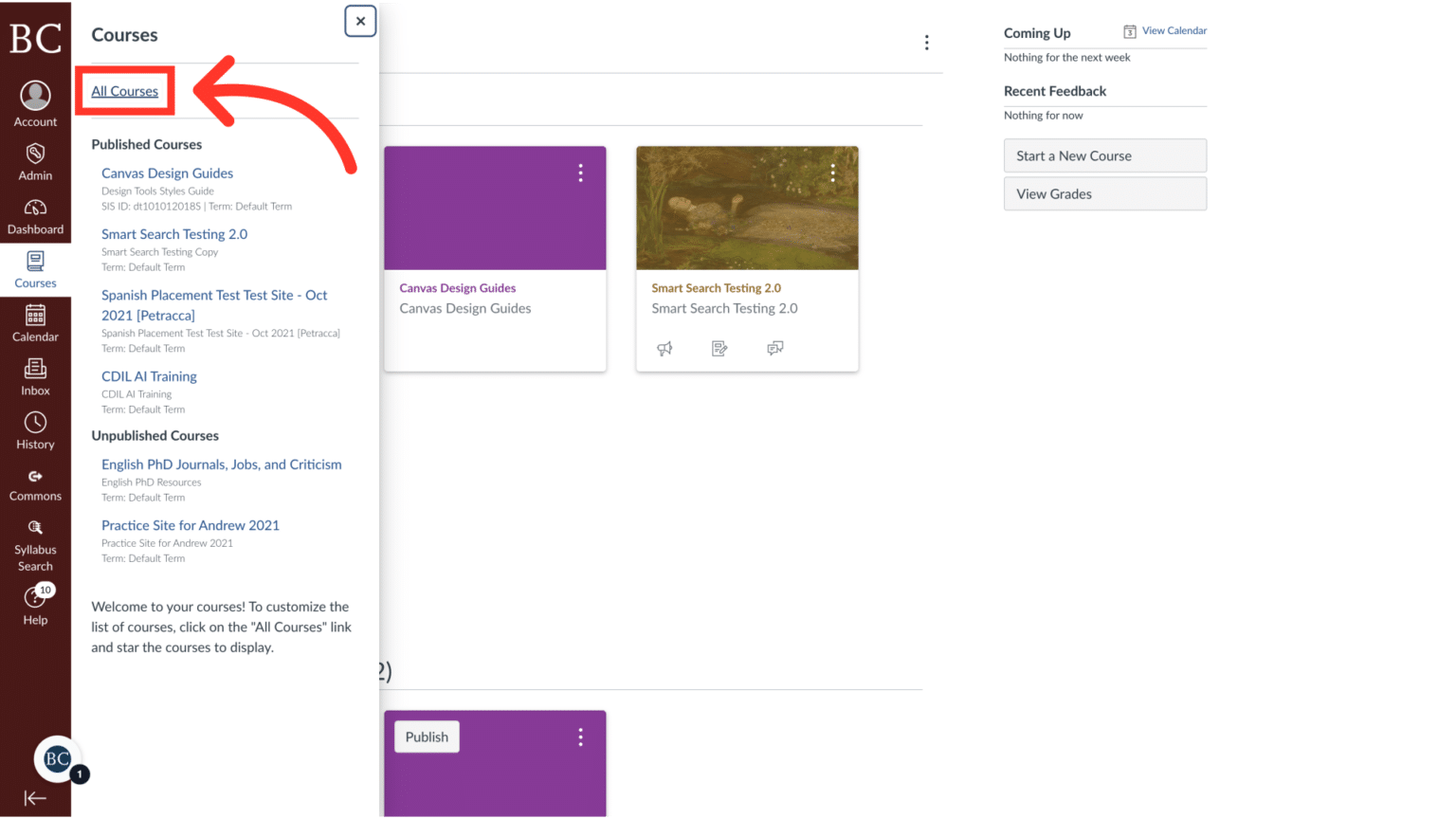Open the Calendar from the sidebar
This screenshot has height=819, width=1456.
[35, 323]
